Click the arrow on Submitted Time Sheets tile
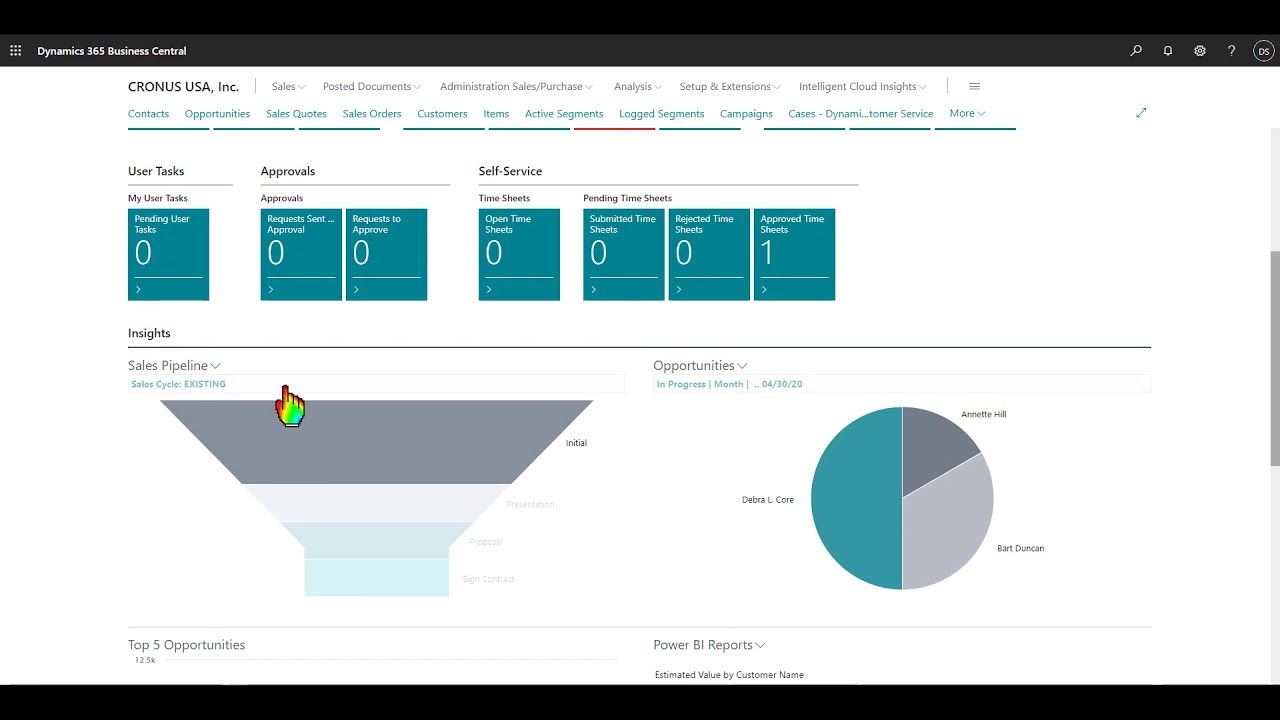1280x720 pixels. pos(594,290)
